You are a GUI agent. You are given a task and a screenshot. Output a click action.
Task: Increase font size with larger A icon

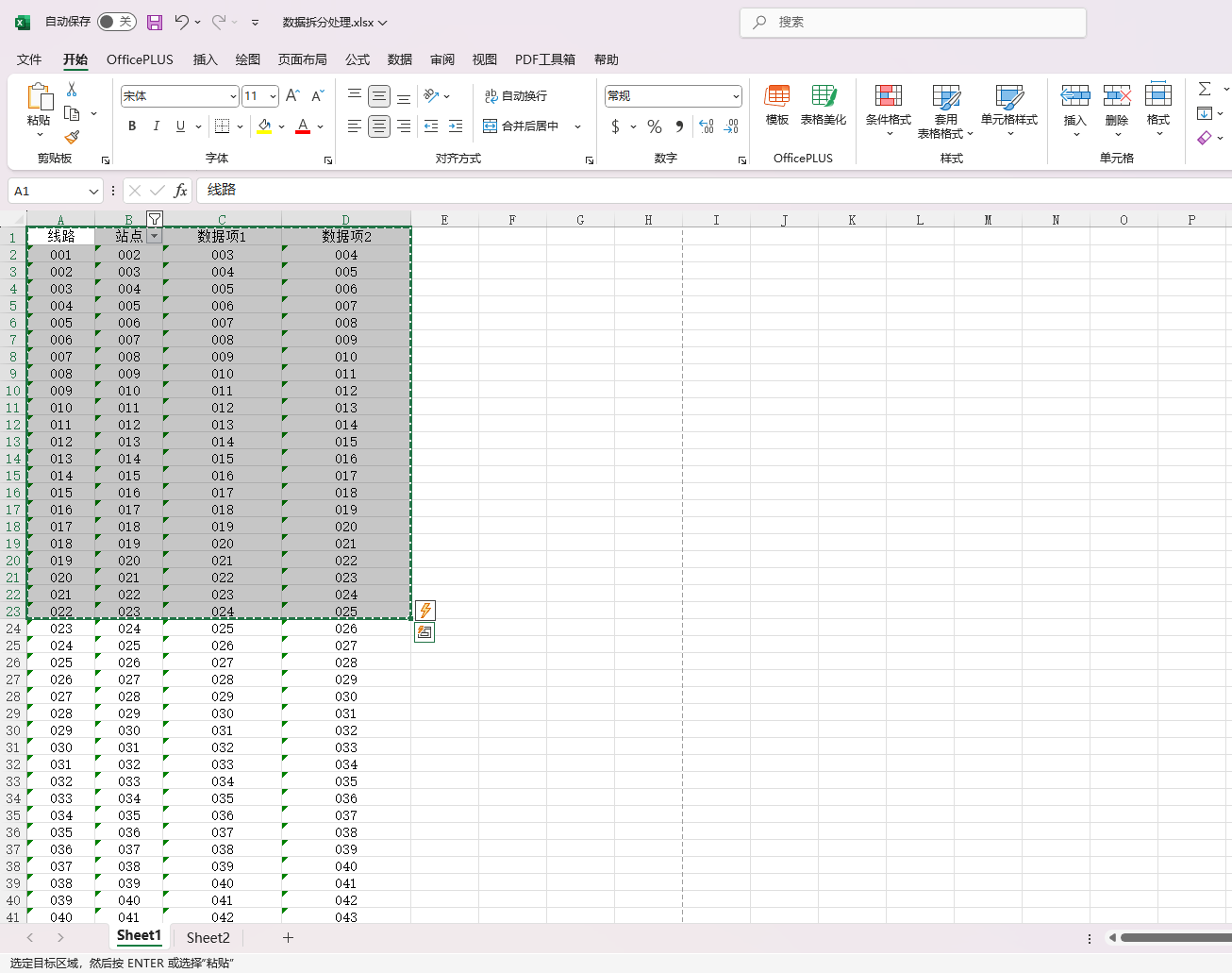pyautogui.click(x=292, y=95)
